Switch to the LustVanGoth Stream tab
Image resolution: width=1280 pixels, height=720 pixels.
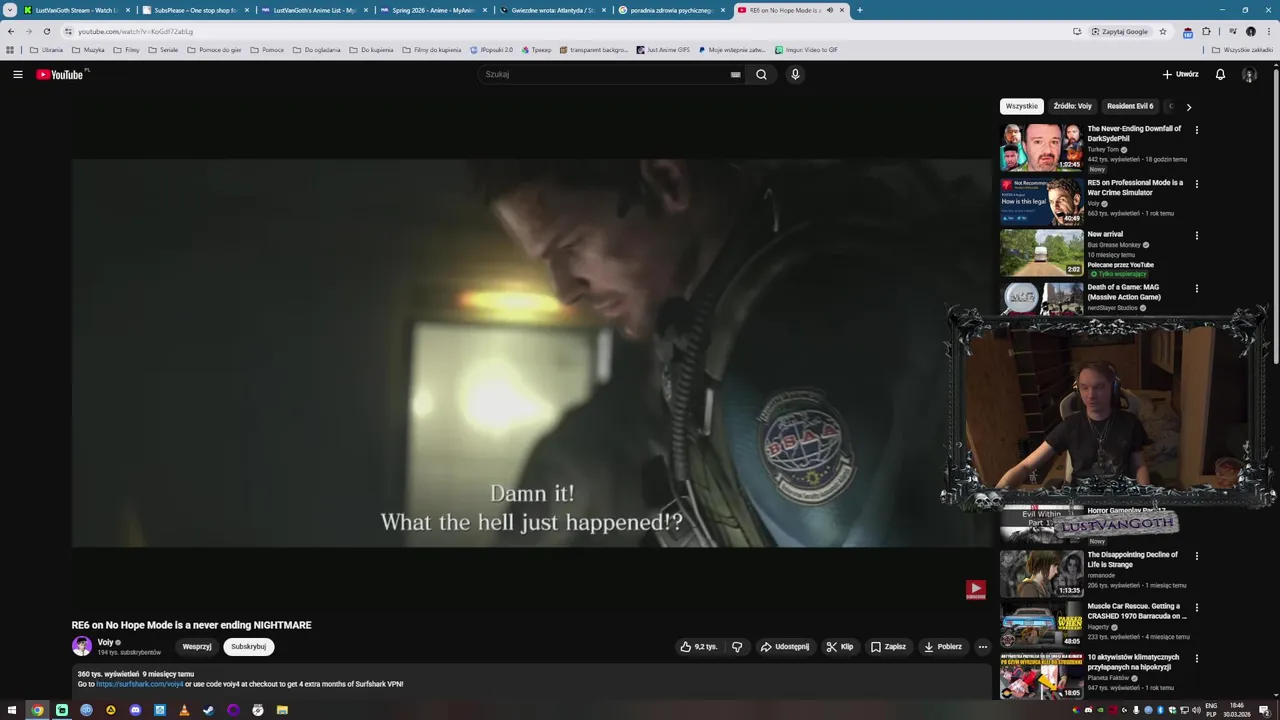tap(76, 10)
